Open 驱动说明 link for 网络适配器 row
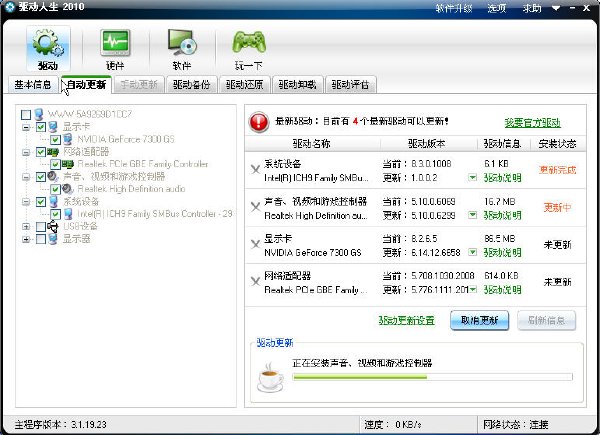Screen dimensions: 600x435 502,290
